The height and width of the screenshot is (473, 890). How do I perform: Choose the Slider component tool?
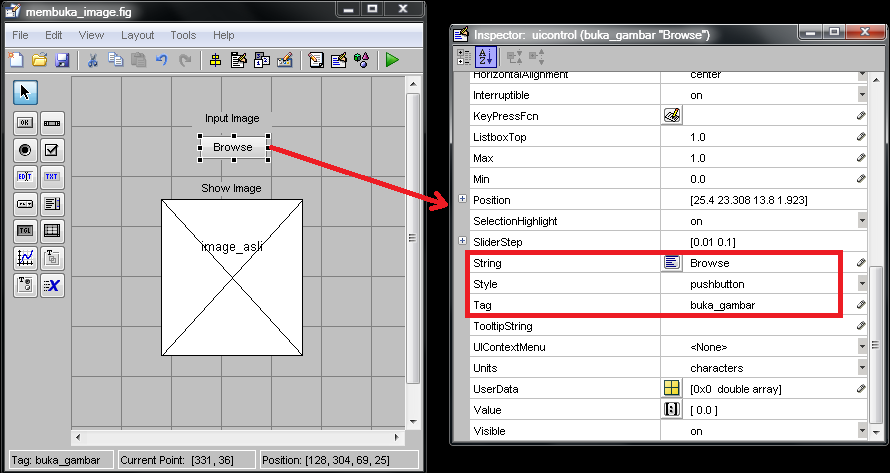click(x=52, y=123)
